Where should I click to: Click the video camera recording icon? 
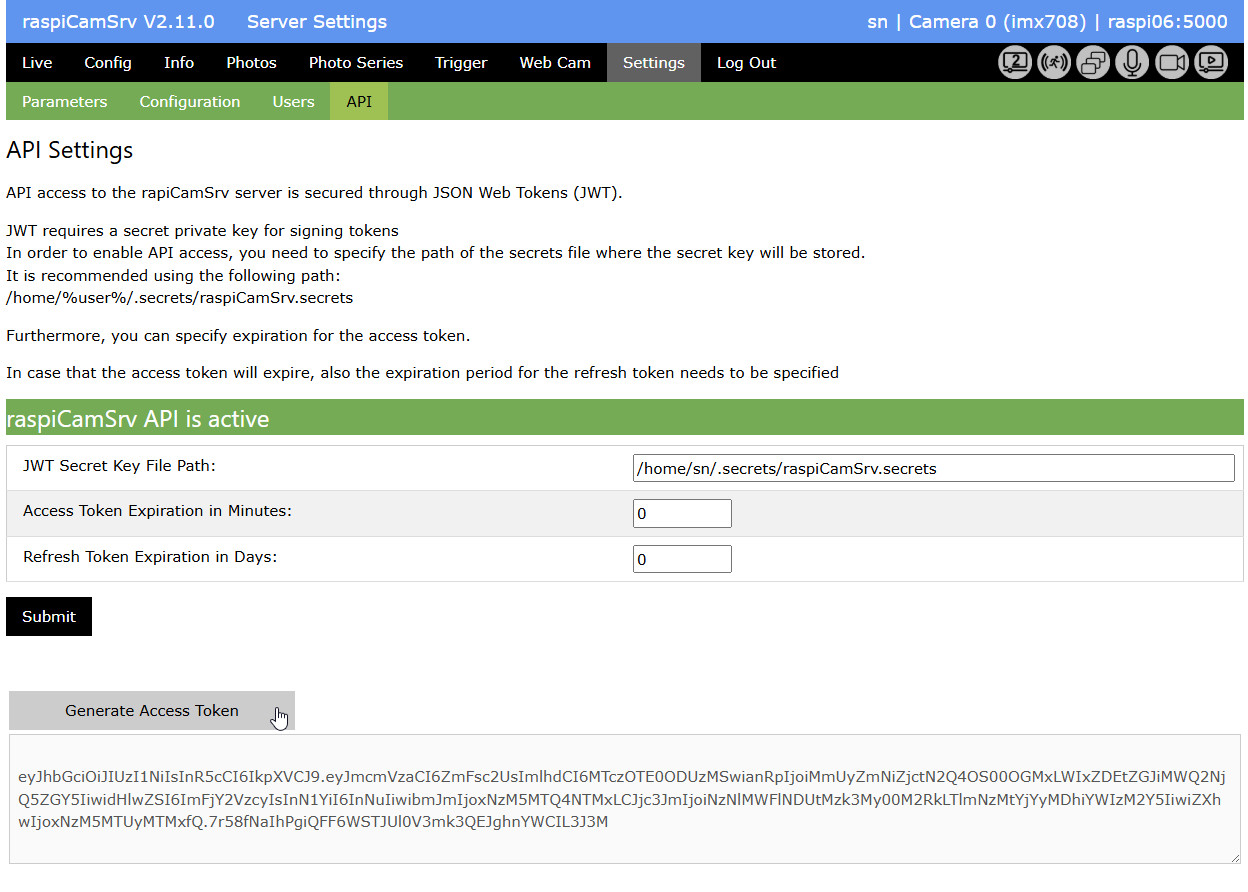[x=1171, y=62]
